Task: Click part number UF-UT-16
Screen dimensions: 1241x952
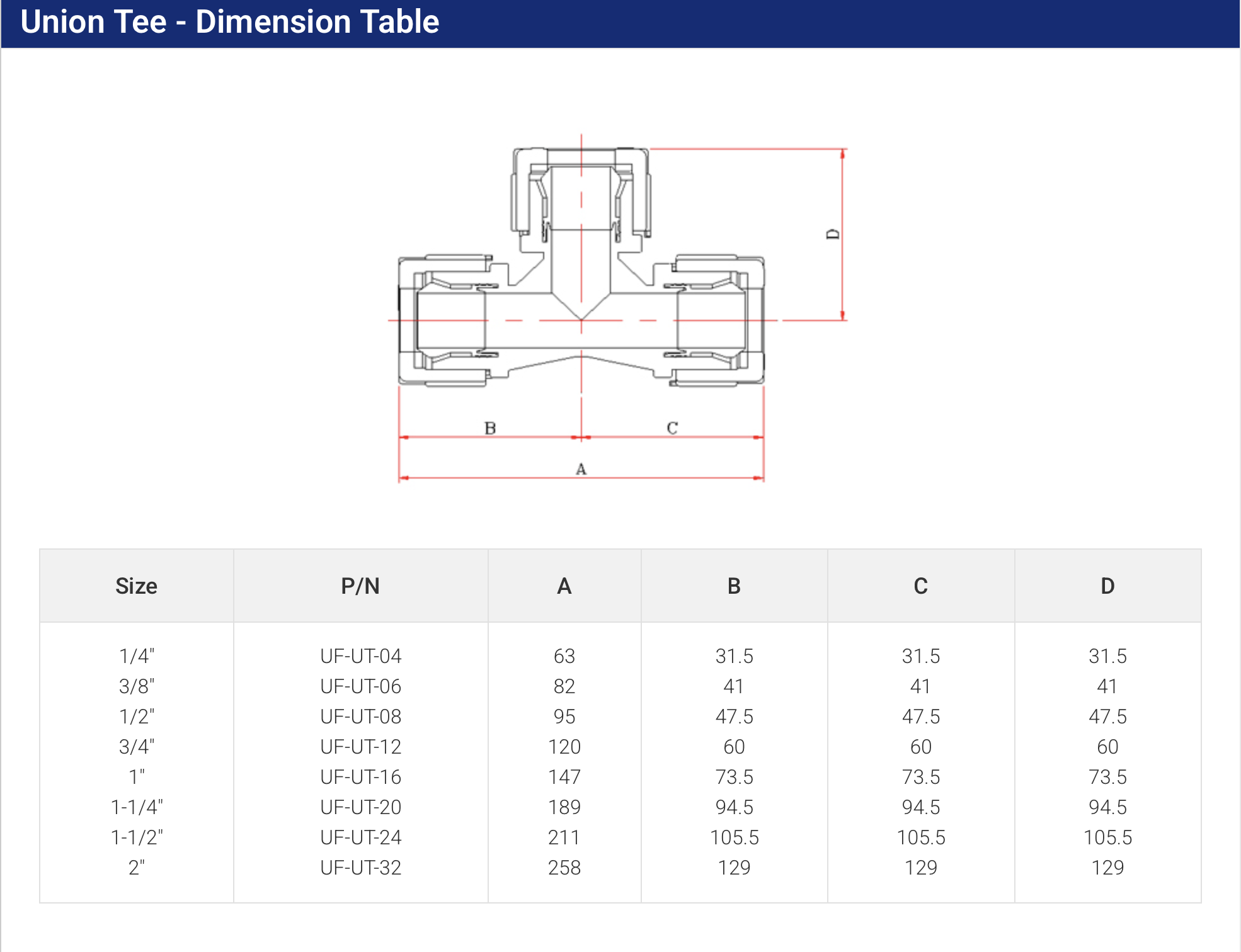Action: pos(361,777)
